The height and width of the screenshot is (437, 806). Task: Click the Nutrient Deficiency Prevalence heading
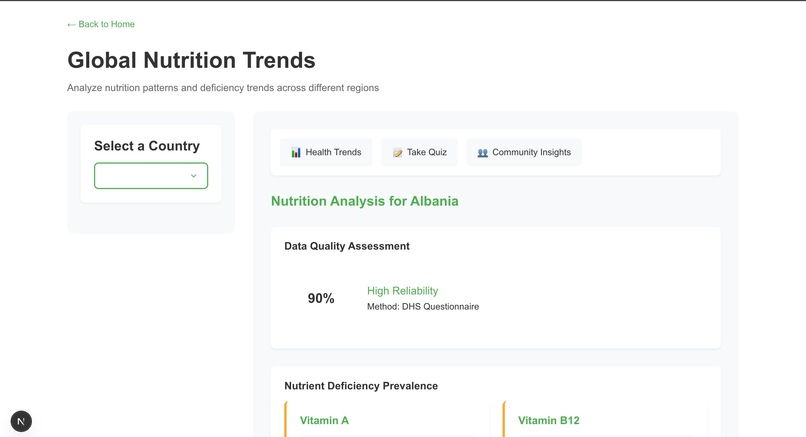(x=361, y=386)
